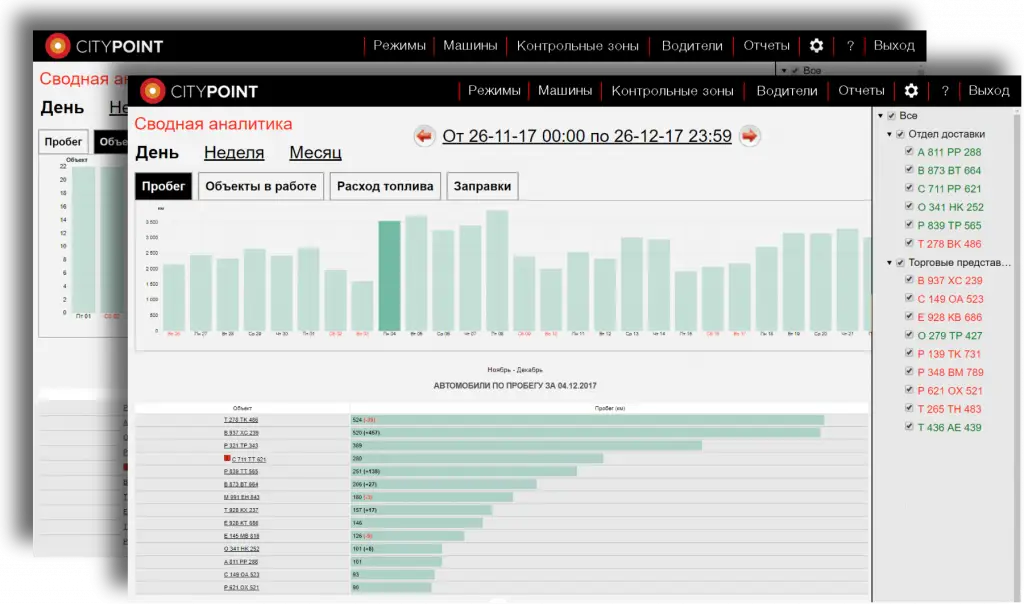Collapse the 'Торговые представ...' group arrow

889,263
